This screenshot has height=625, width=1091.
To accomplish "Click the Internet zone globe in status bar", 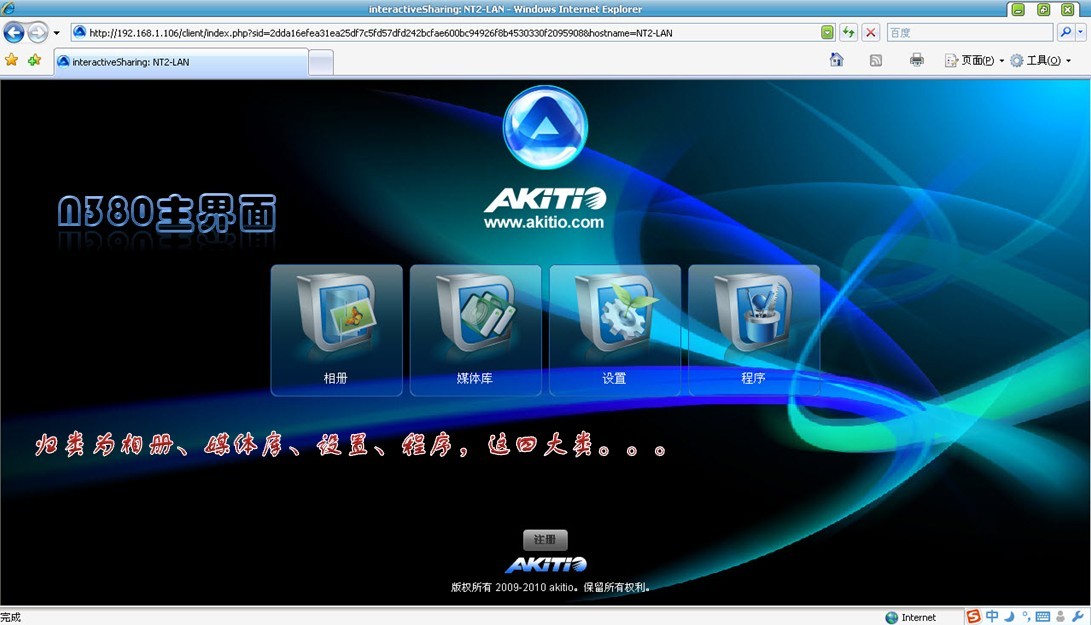I will 891,617.
